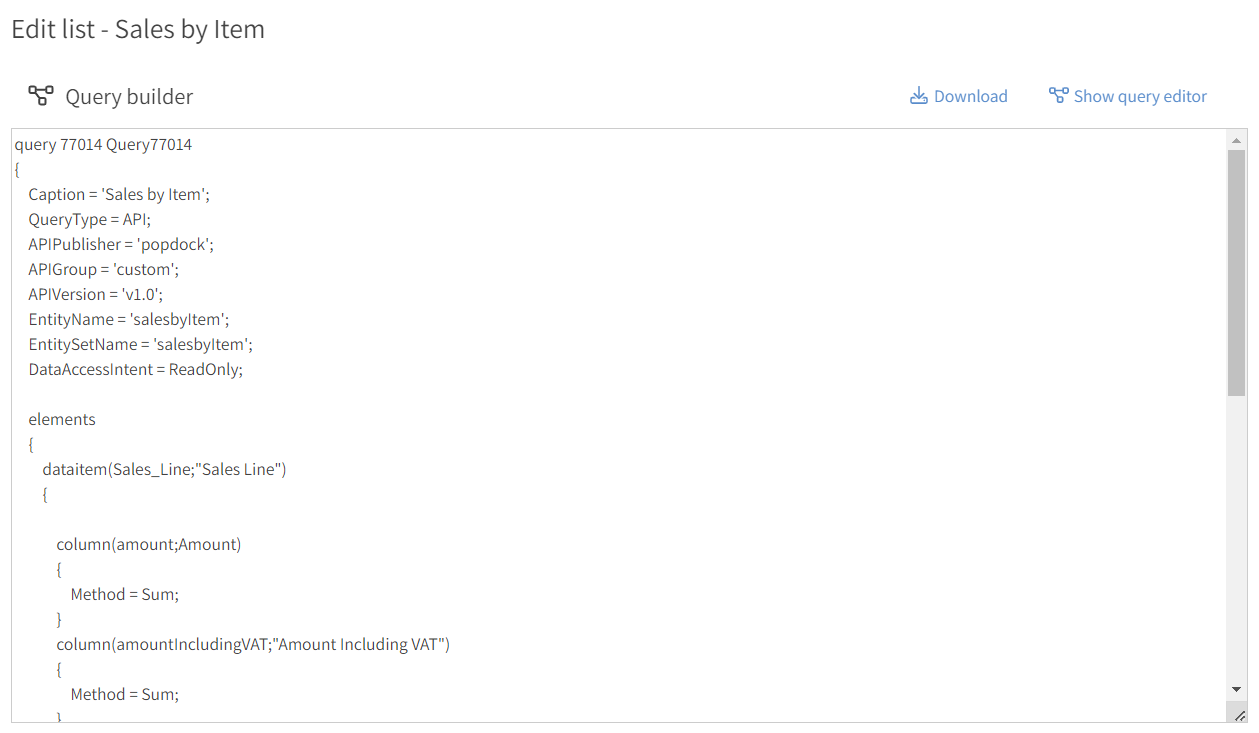Click the 'Query builder' heading text
The image size is (1259, 733).
pyautogui.click(x=129, y=97)
